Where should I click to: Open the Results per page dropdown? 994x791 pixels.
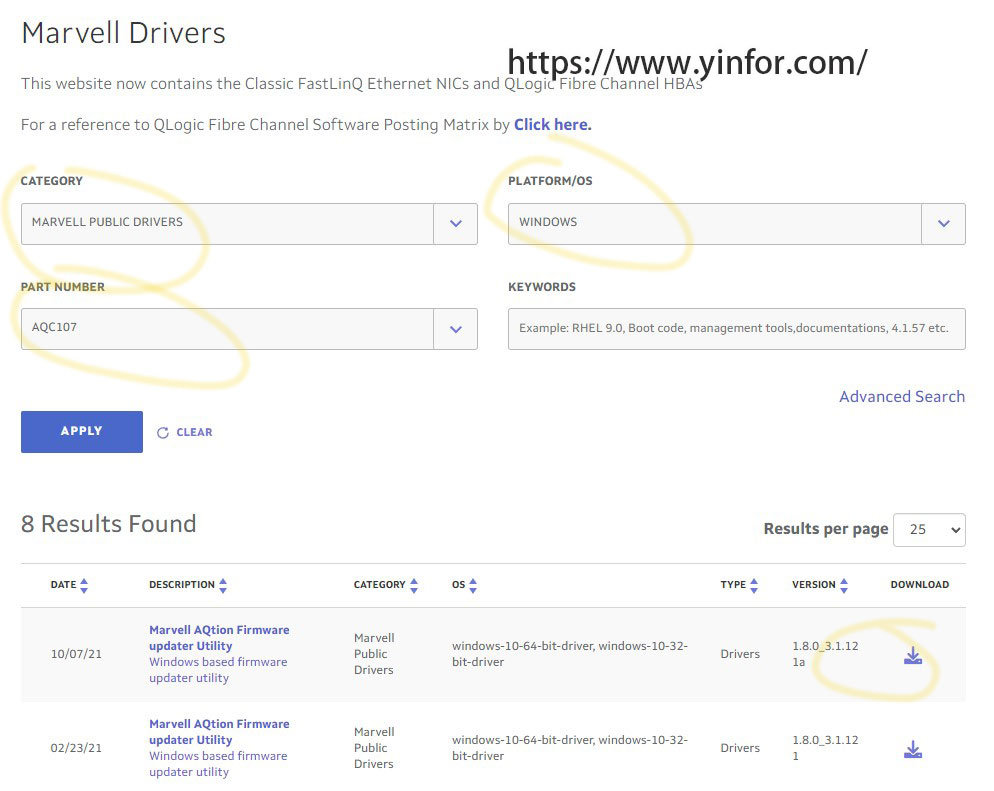929,529
